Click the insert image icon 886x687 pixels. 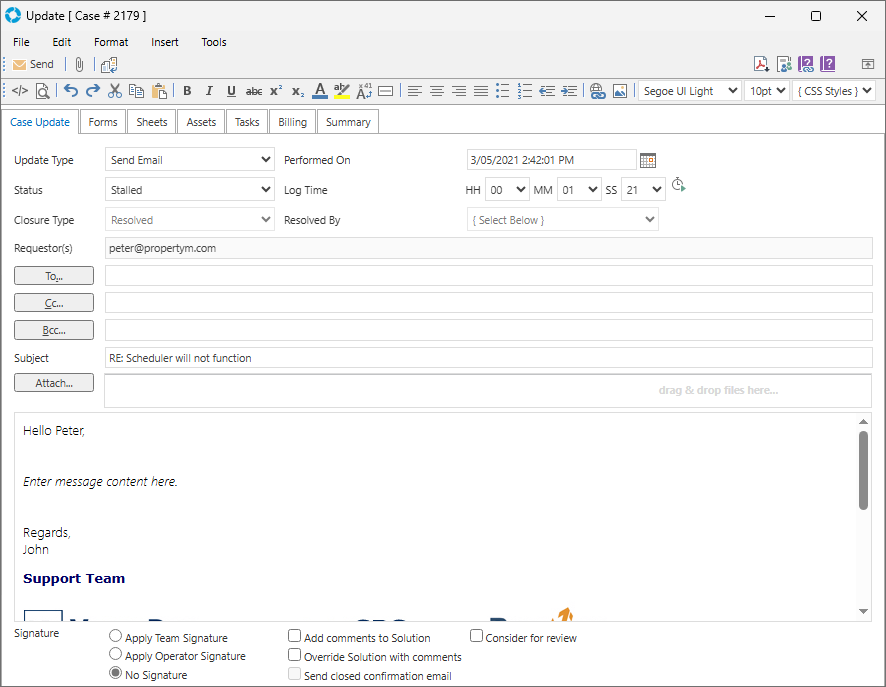620,91
